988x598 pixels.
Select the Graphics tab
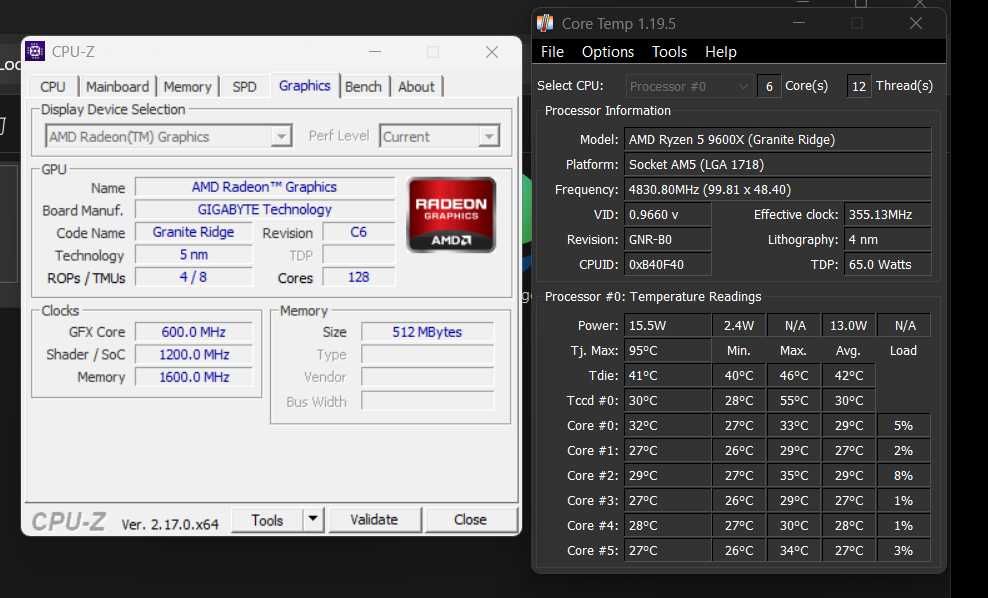click(304, 86)
